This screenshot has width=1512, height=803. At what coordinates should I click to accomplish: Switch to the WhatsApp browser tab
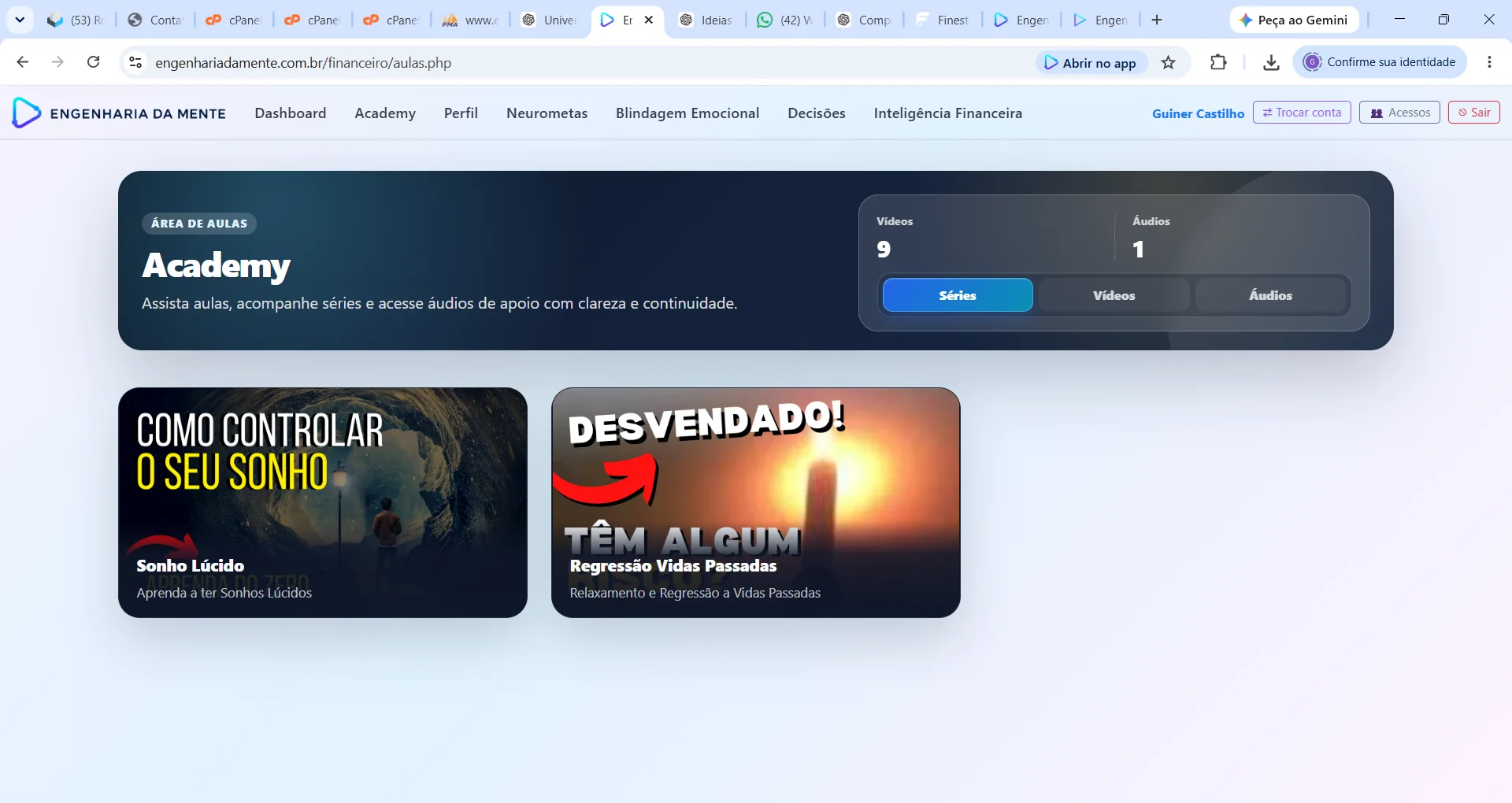click(x=784, y=20)
